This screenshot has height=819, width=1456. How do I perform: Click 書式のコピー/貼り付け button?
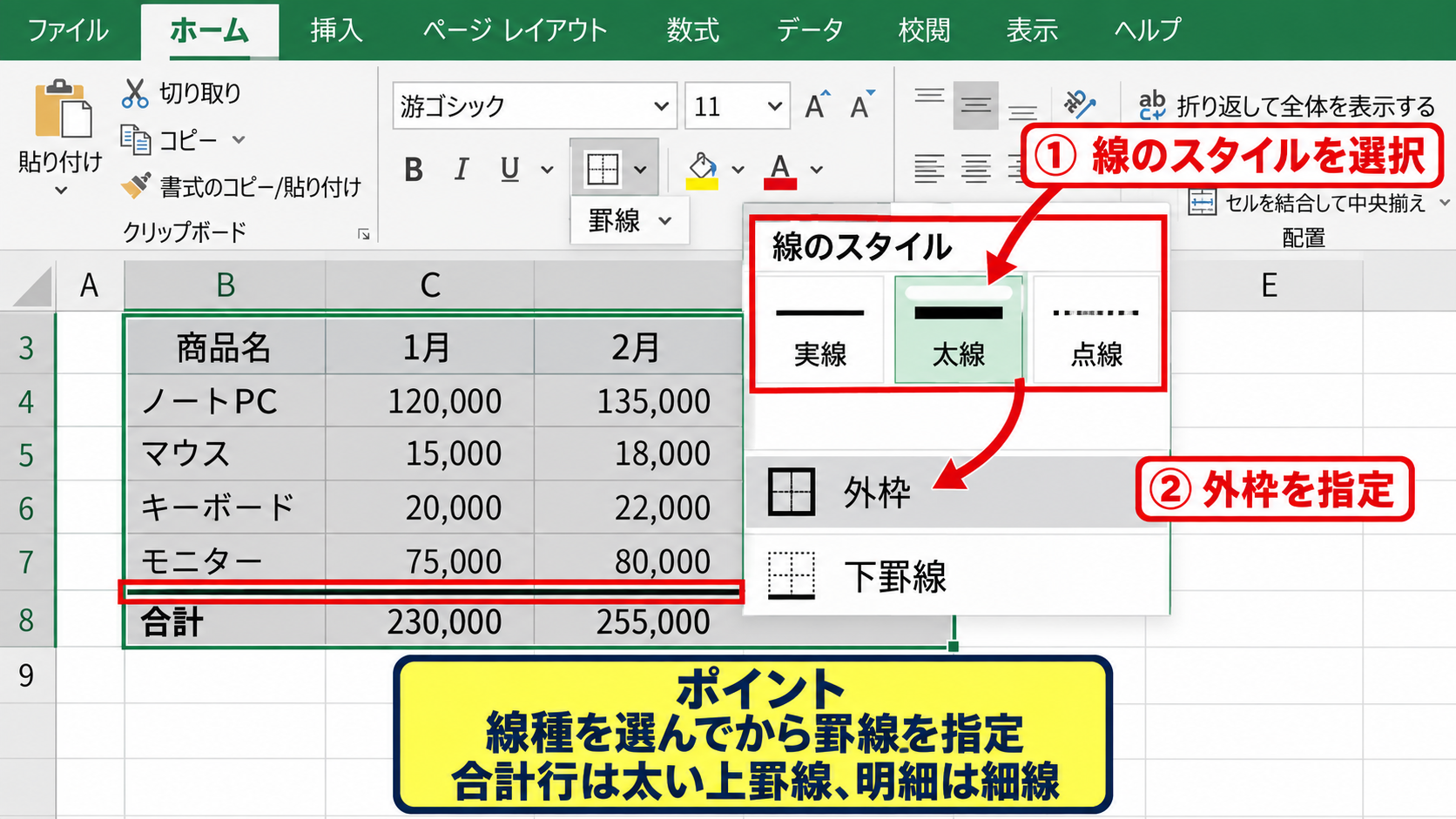(x=260, y=185)
